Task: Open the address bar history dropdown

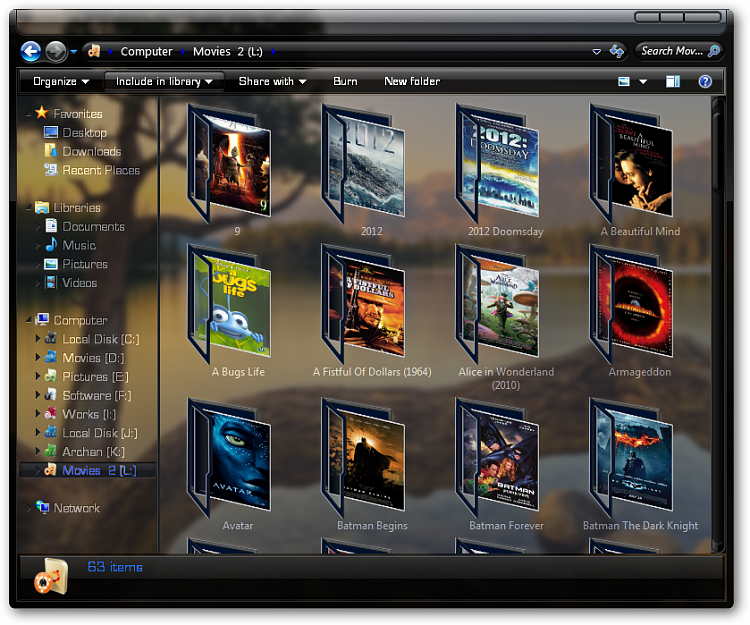Action: 596,51
